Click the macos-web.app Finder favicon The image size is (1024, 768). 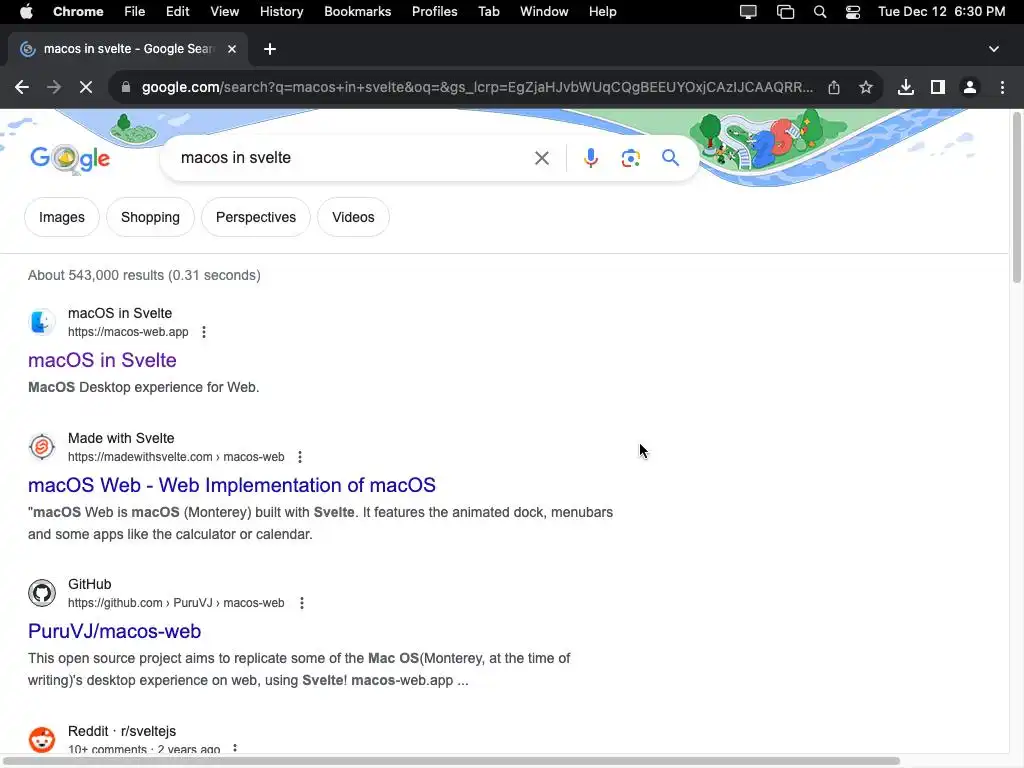coord(42,322)
